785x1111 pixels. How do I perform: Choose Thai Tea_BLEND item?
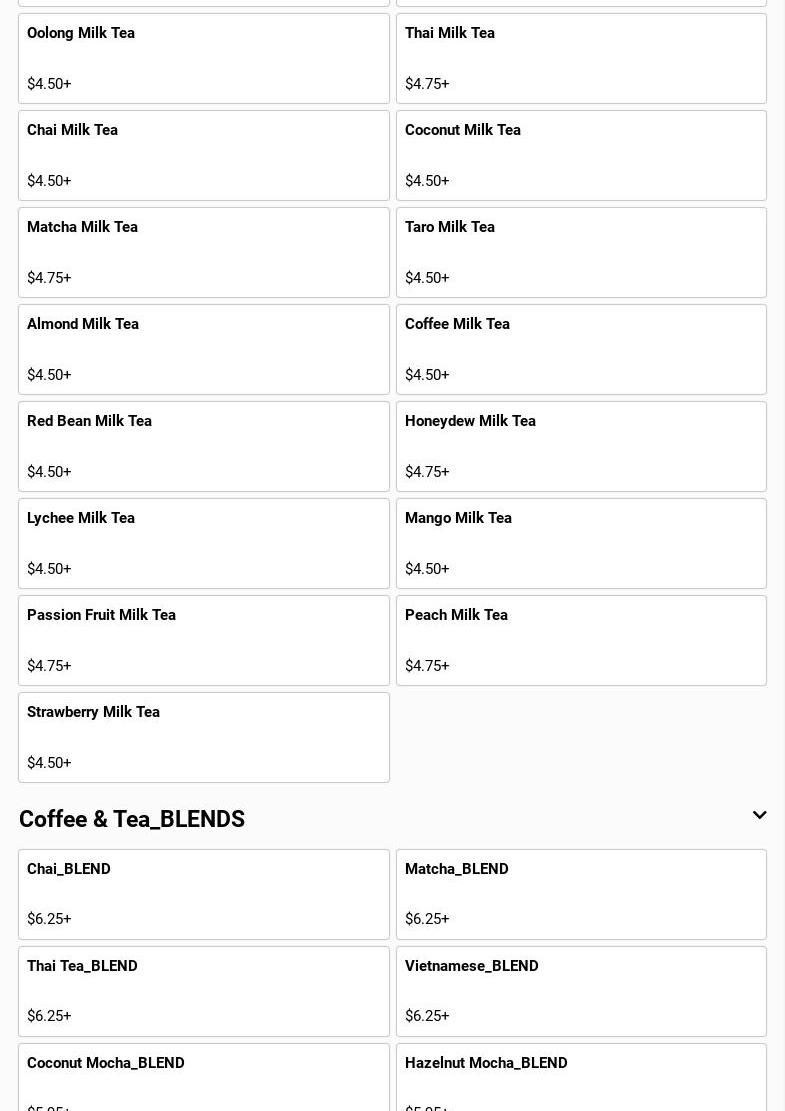203,991
